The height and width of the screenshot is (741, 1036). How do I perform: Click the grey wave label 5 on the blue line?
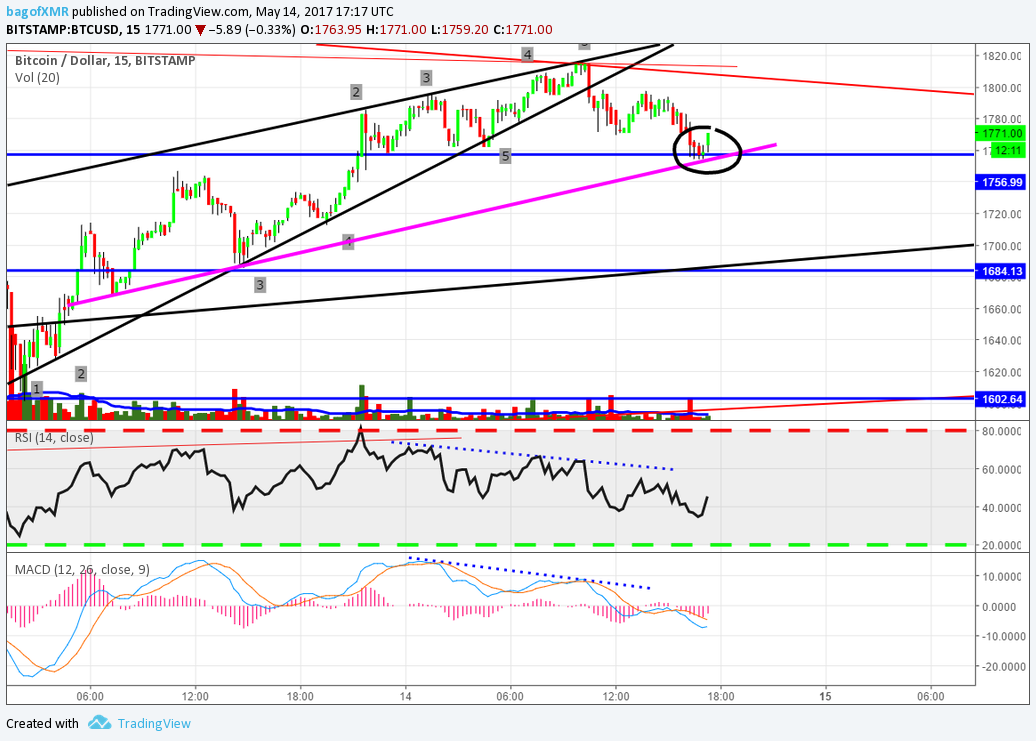pyautogui.click(x=505, y=156)
